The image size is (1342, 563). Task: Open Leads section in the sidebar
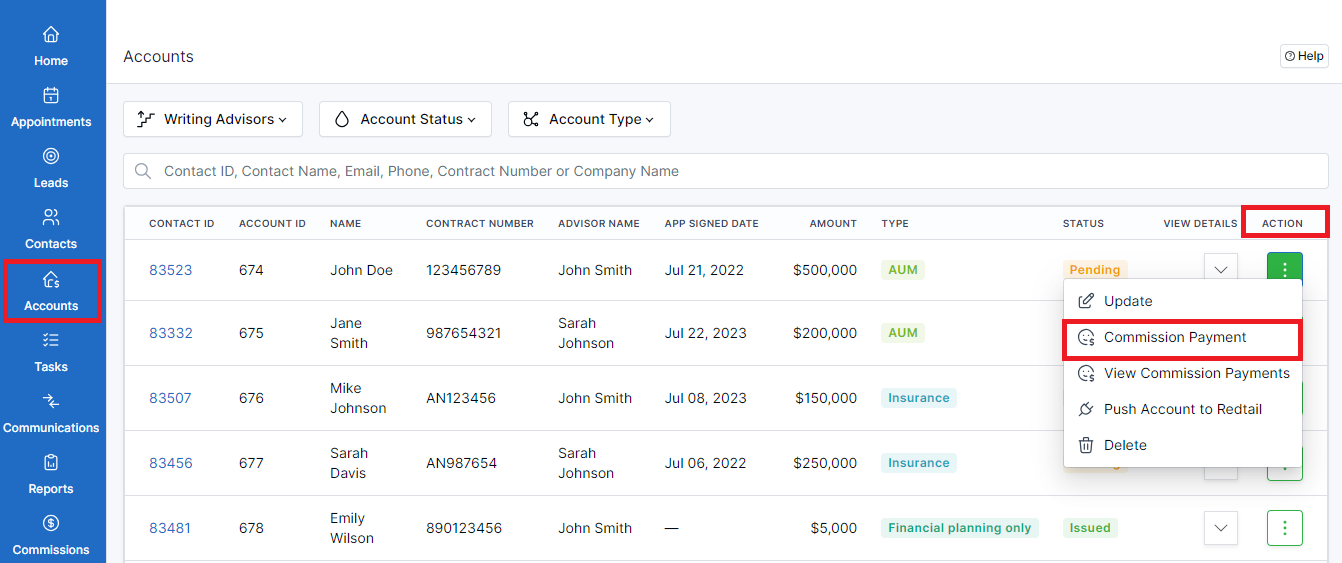[51, 169]
